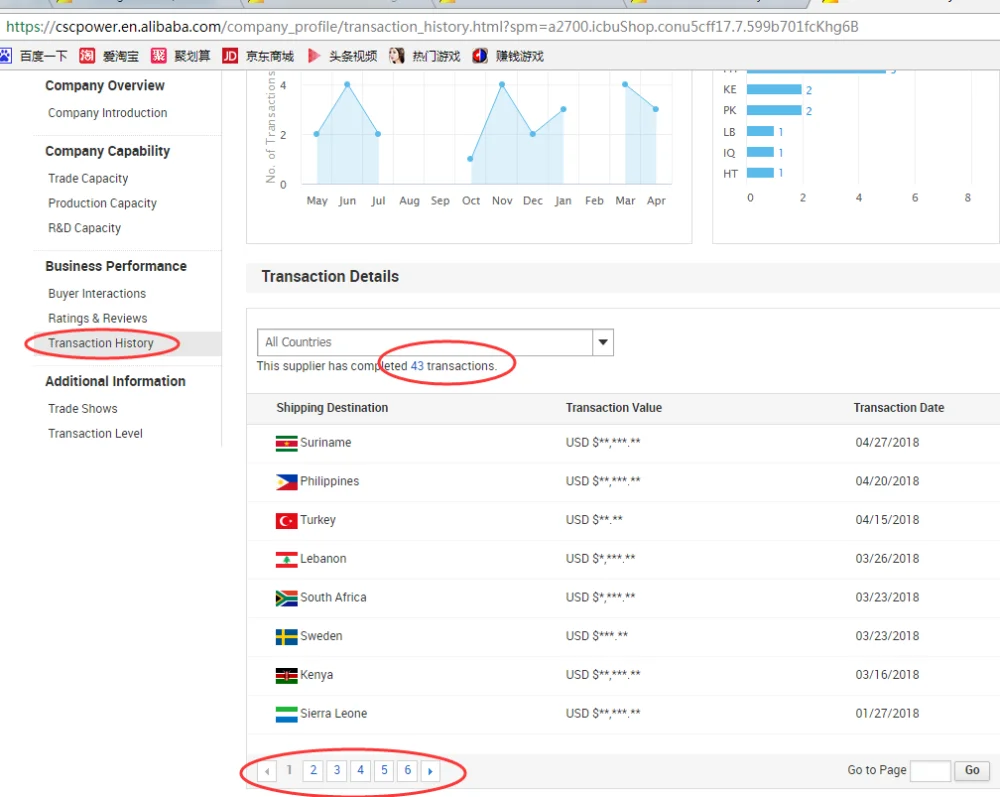The image size is (1000, 797).
Task: Click the Kenya flag icon
Action: (286, 676)
